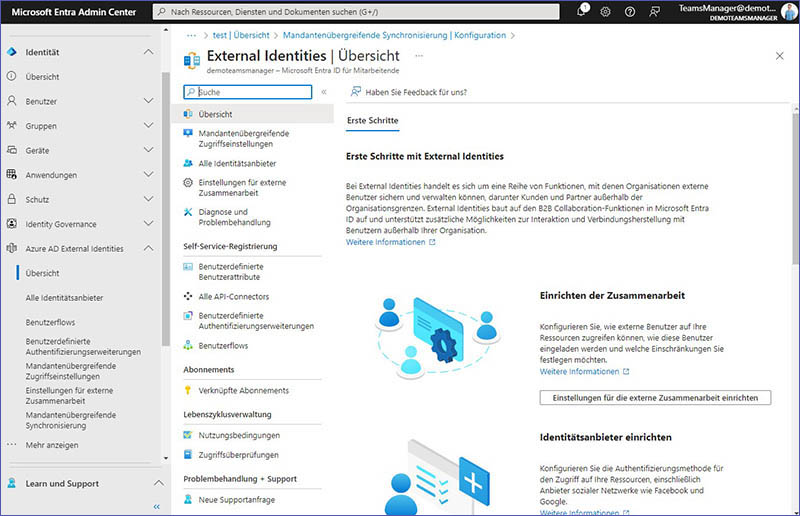The height and width of the screenshot is (516, 800).
Task: Click the Anwendungen grid icon
Action: 12,174
